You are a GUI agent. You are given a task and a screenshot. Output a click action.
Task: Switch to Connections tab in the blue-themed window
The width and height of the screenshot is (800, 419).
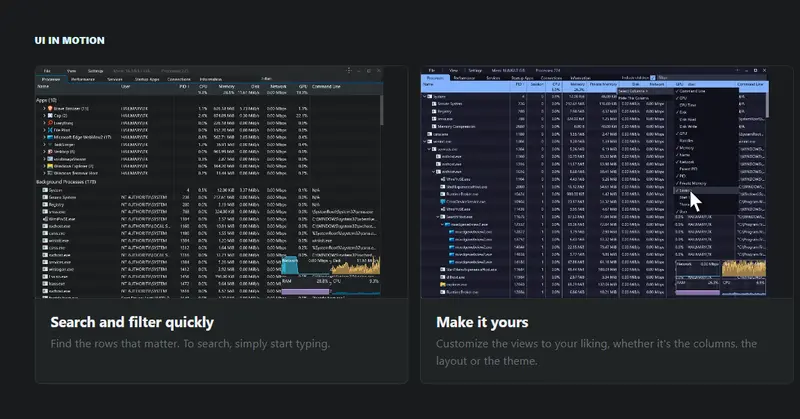(x=551, y=78)
